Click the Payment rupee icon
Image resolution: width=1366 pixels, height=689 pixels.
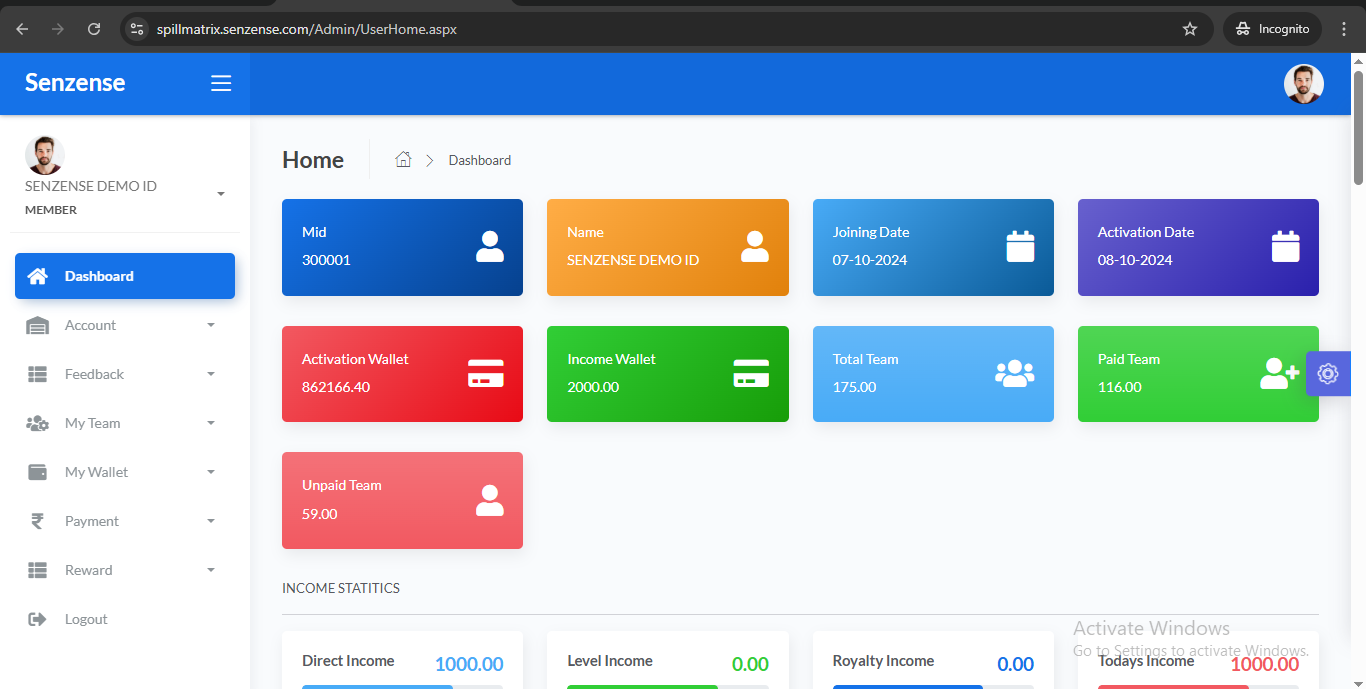(37, 521)
